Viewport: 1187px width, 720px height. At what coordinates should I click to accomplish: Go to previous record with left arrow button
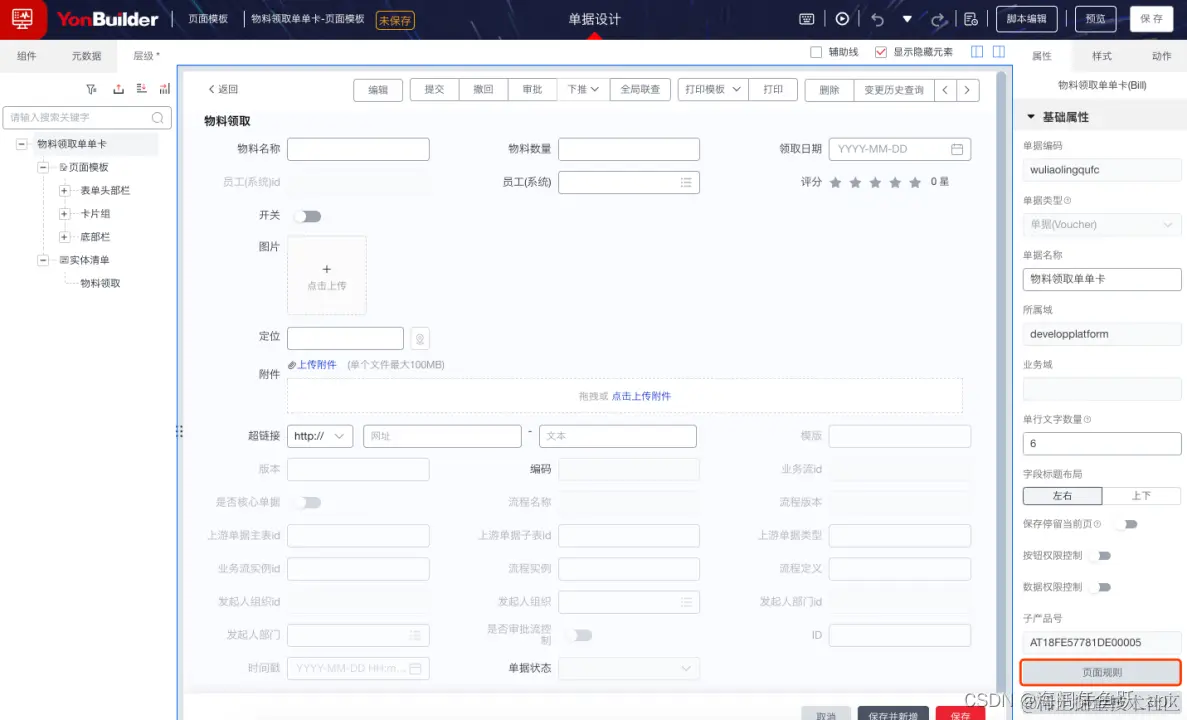945,89
